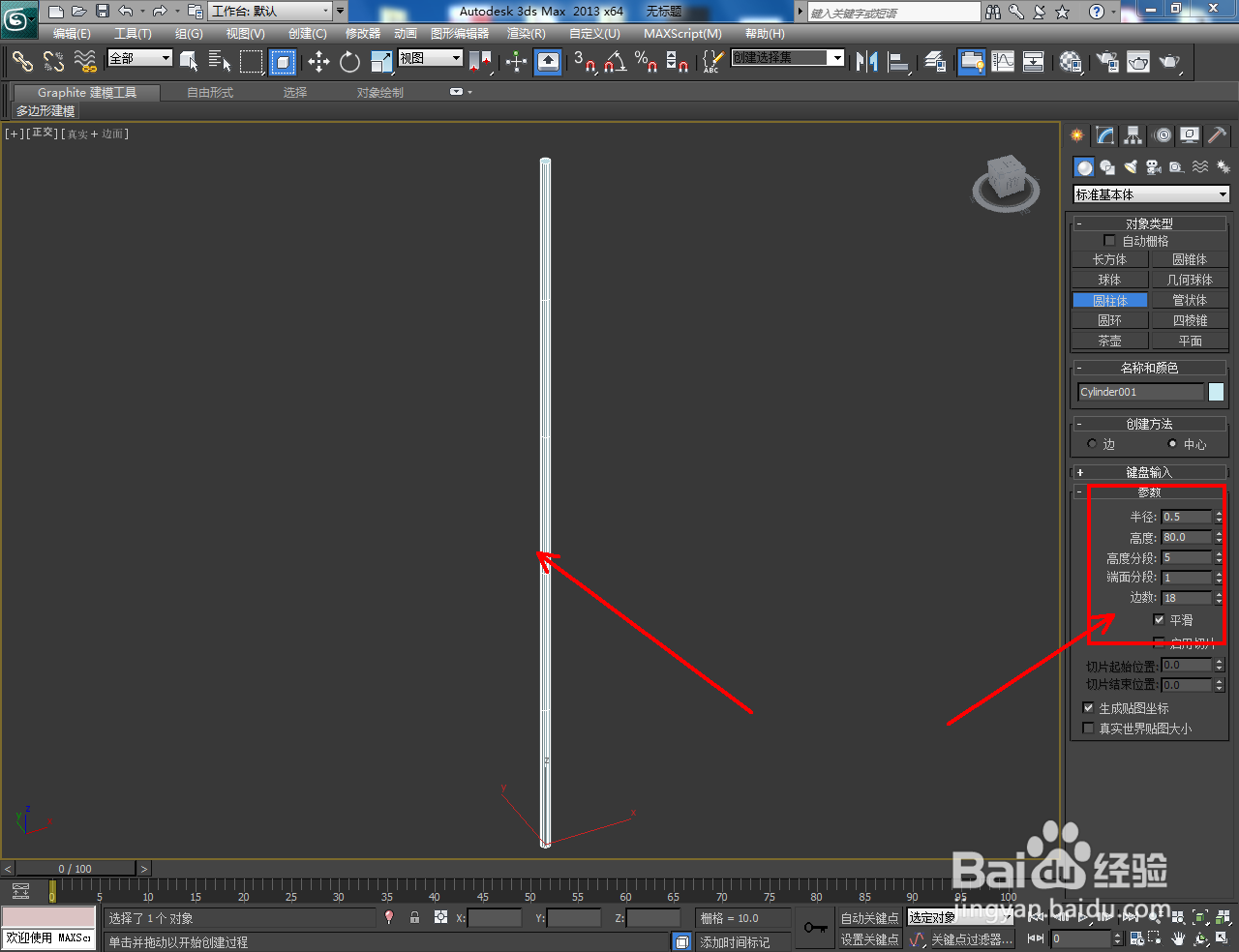Expand the 键盘输入 rollout
Viewport: 1239px width, 952px height.
[x=1150, y=472]
